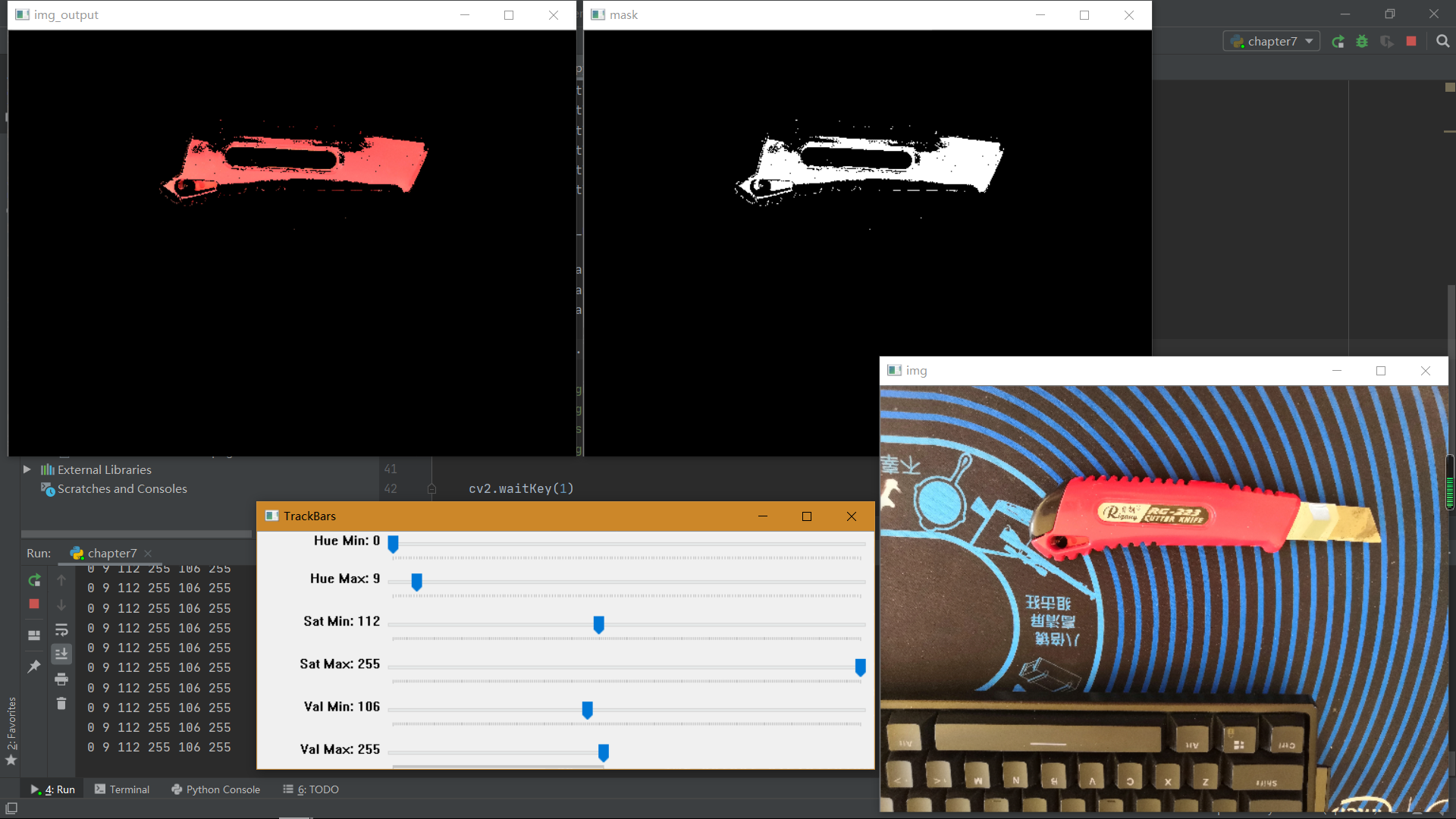Stop process in Run panel sidebar
This screenshot has height=819, width=1456.
click(34, 604)
